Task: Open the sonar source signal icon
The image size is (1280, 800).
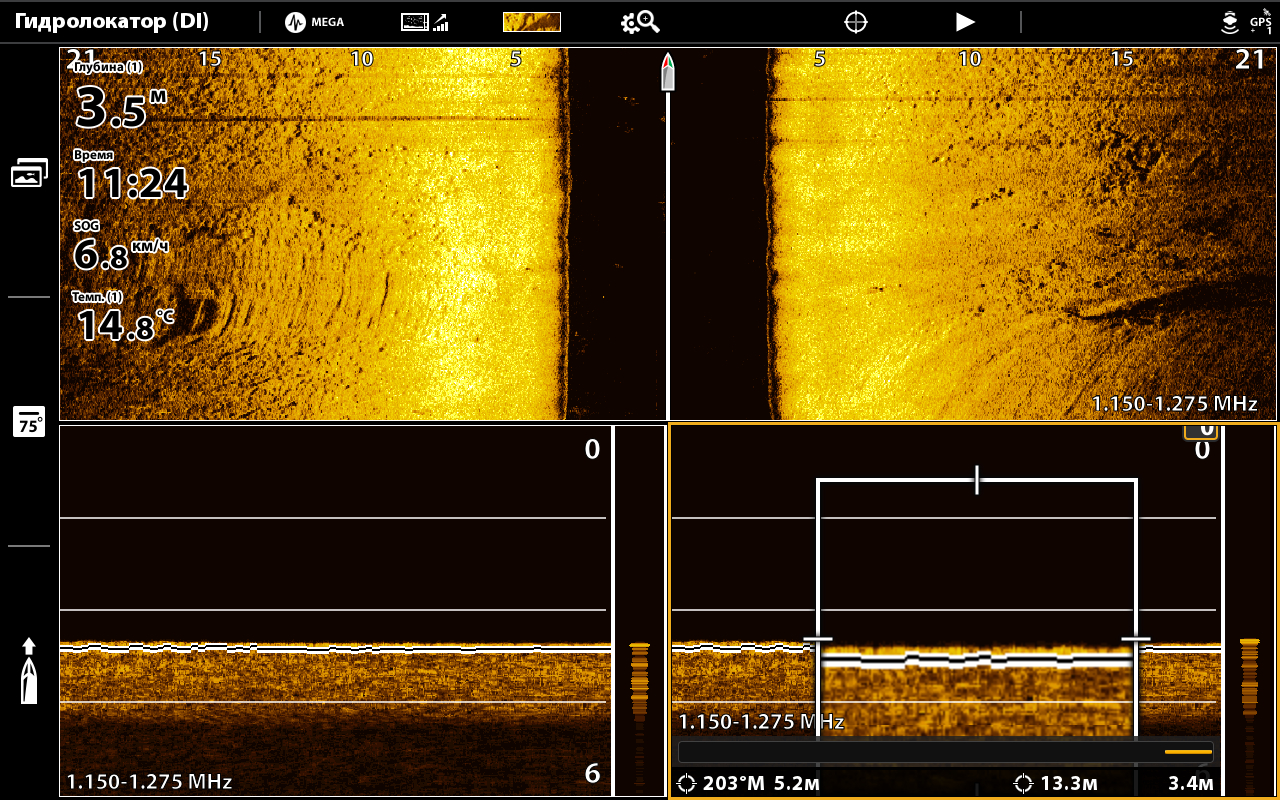Action: click(424, 22)
